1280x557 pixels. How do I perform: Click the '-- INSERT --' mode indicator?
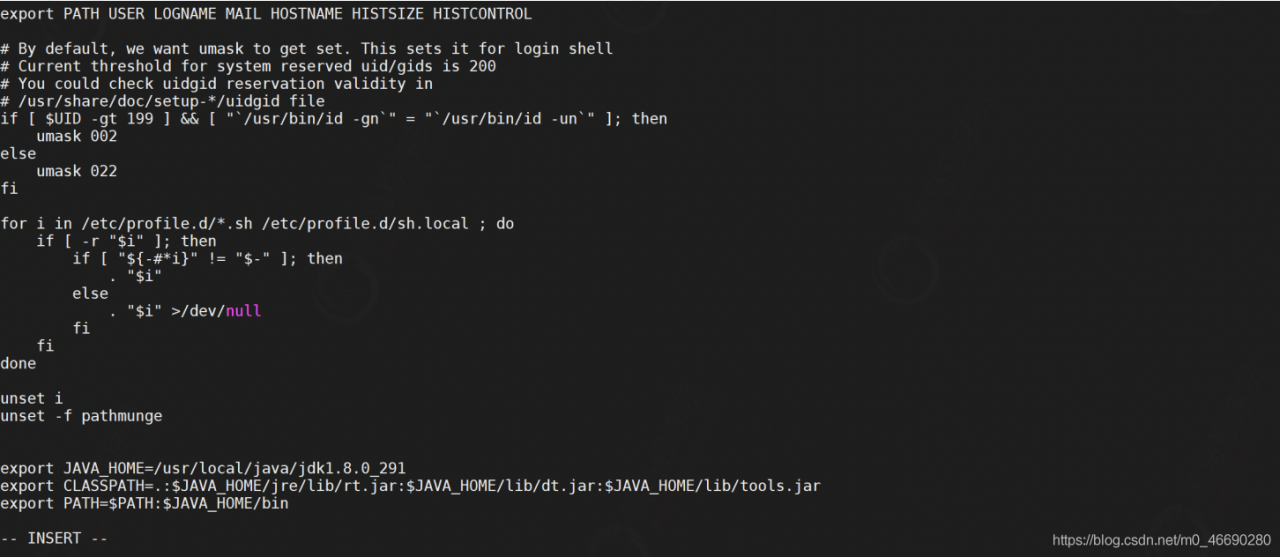point(54,539)
